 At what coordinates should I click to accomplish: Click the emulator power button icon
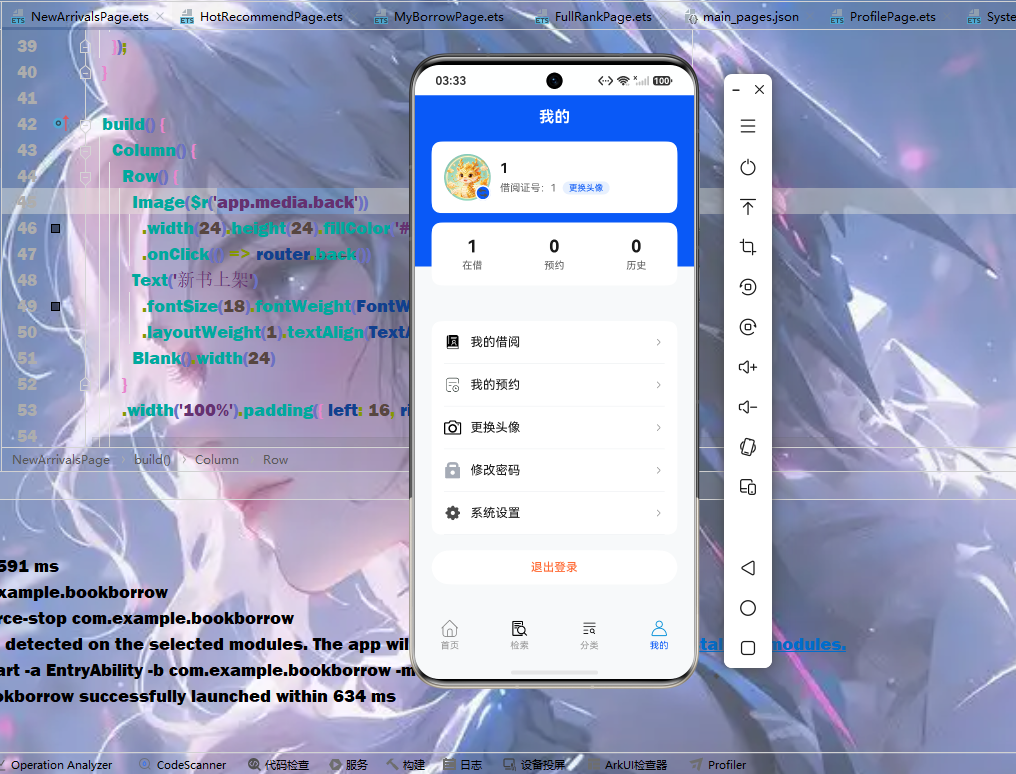748,167
